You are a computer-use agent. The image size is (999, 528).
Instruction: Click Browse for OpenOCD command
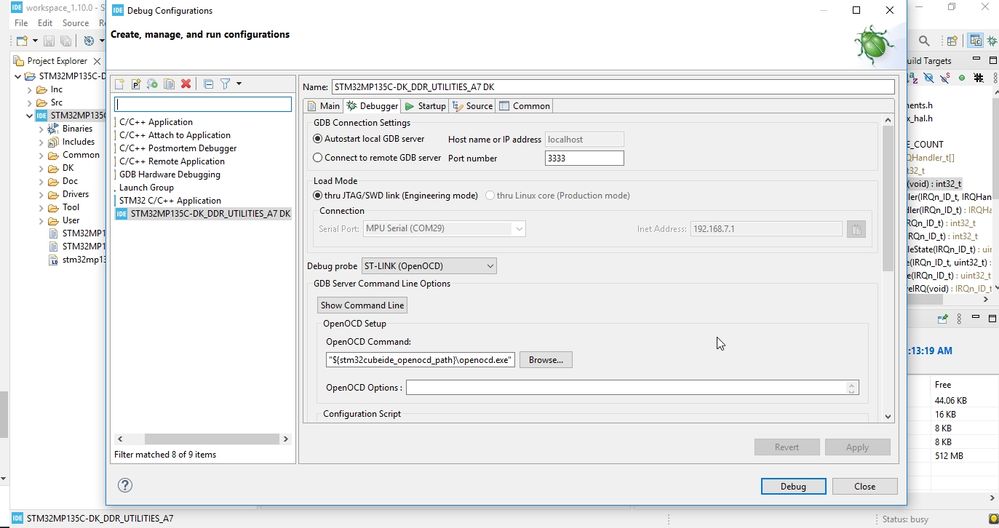(545, 360)
